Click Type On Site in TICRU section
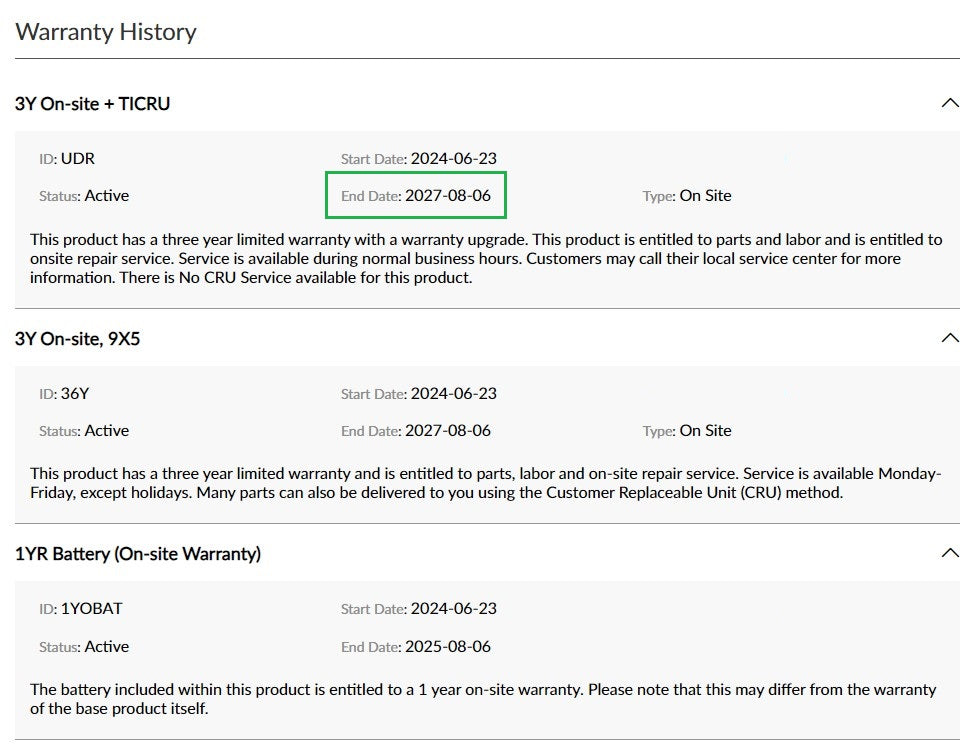This screenshot has width=976, height=750. pos(687,195)
